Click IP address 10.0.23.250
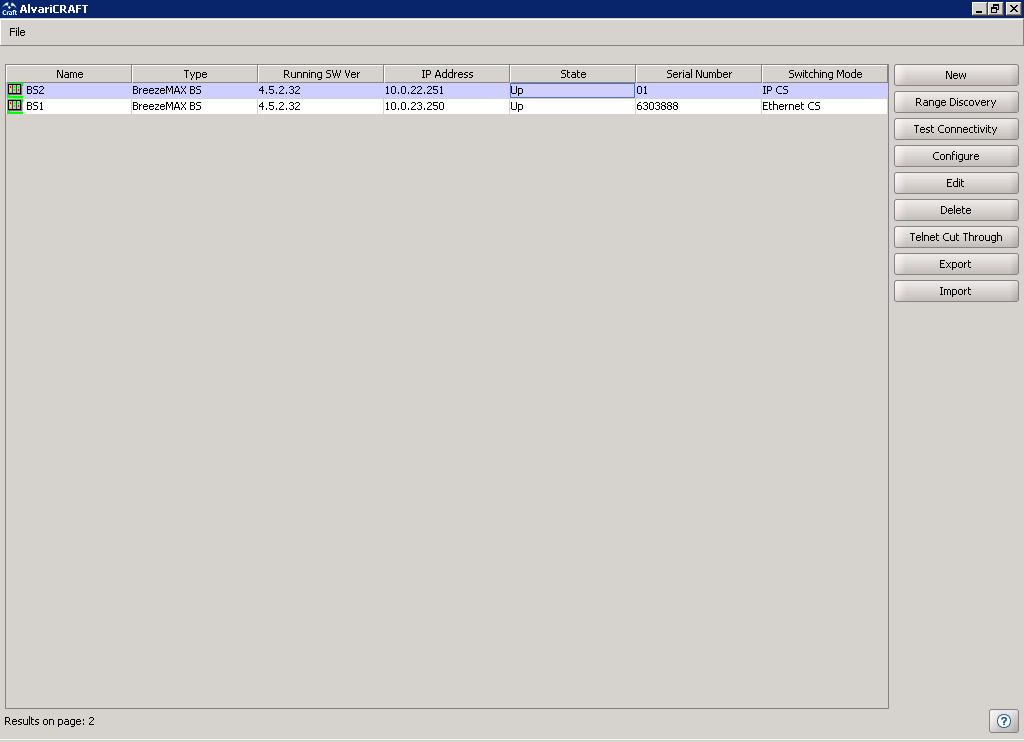 [x=414, y=106]
